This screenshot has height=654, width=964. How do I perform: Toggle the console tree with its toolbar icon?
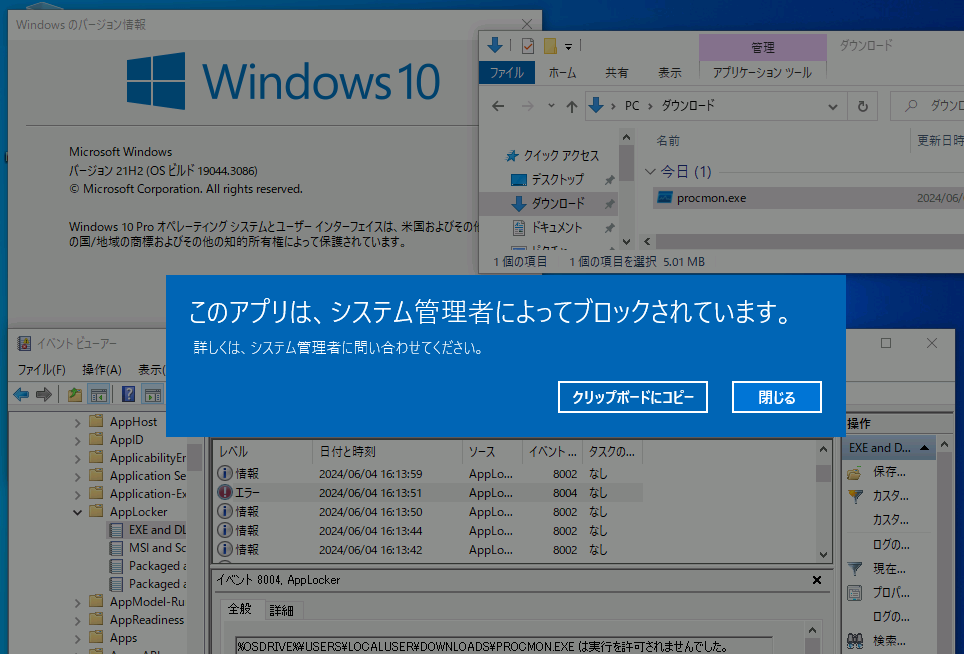pos(98,394)
